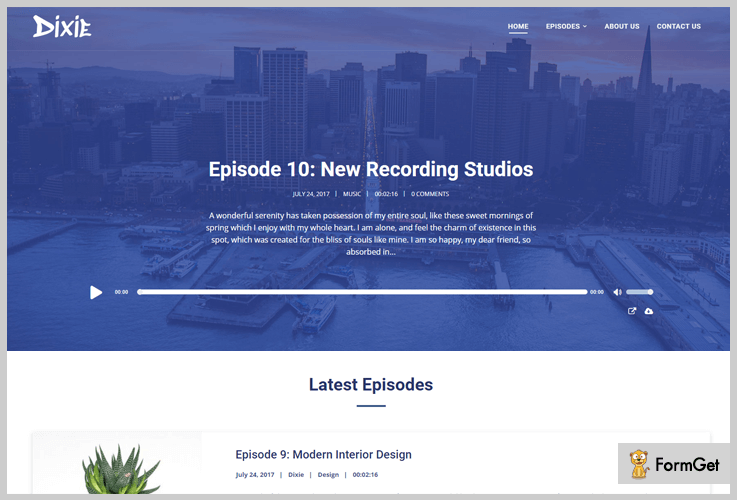This screenshot has height=500, width=737.
Task: Open the Contact Us page
Action: 679,26
